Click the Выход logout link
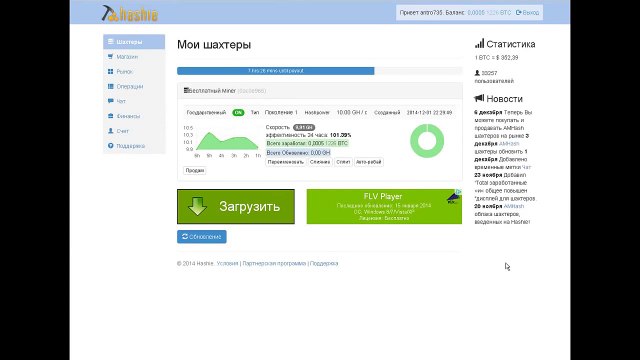 [527, 13]
